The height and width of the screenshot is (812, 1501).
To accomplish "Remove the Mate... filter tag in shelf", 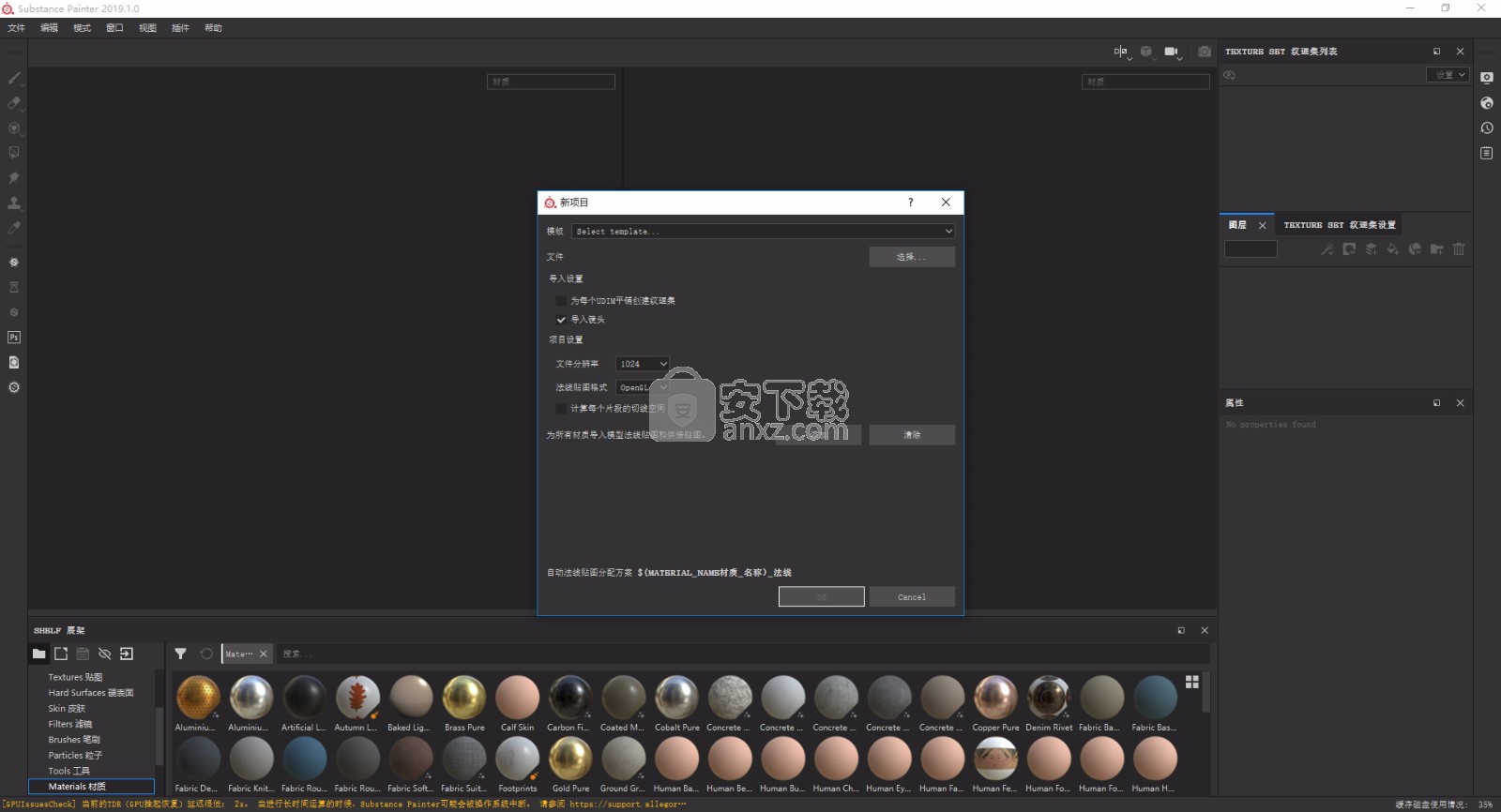I will coord(264,654).
